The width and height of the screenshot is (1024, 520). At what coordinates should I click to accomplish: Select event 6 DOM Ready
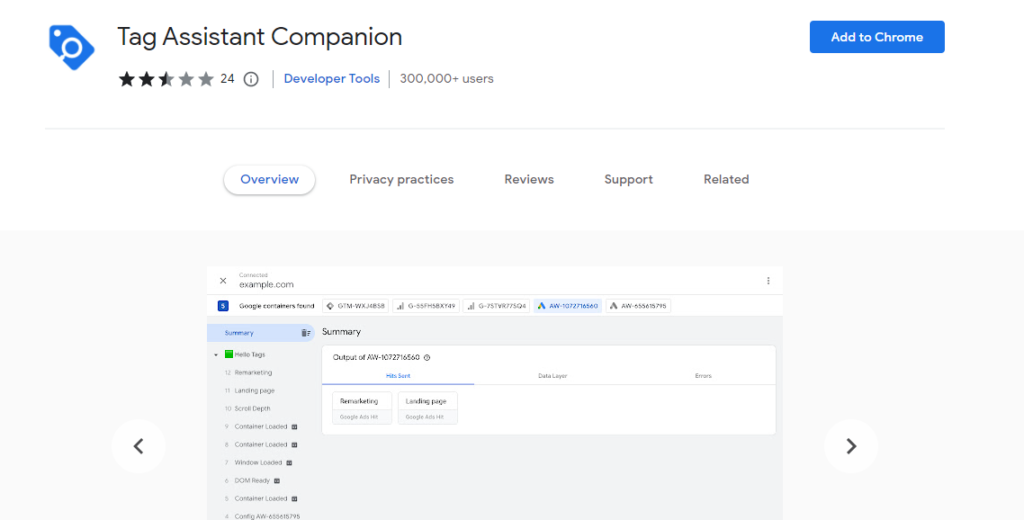(252, 481)
